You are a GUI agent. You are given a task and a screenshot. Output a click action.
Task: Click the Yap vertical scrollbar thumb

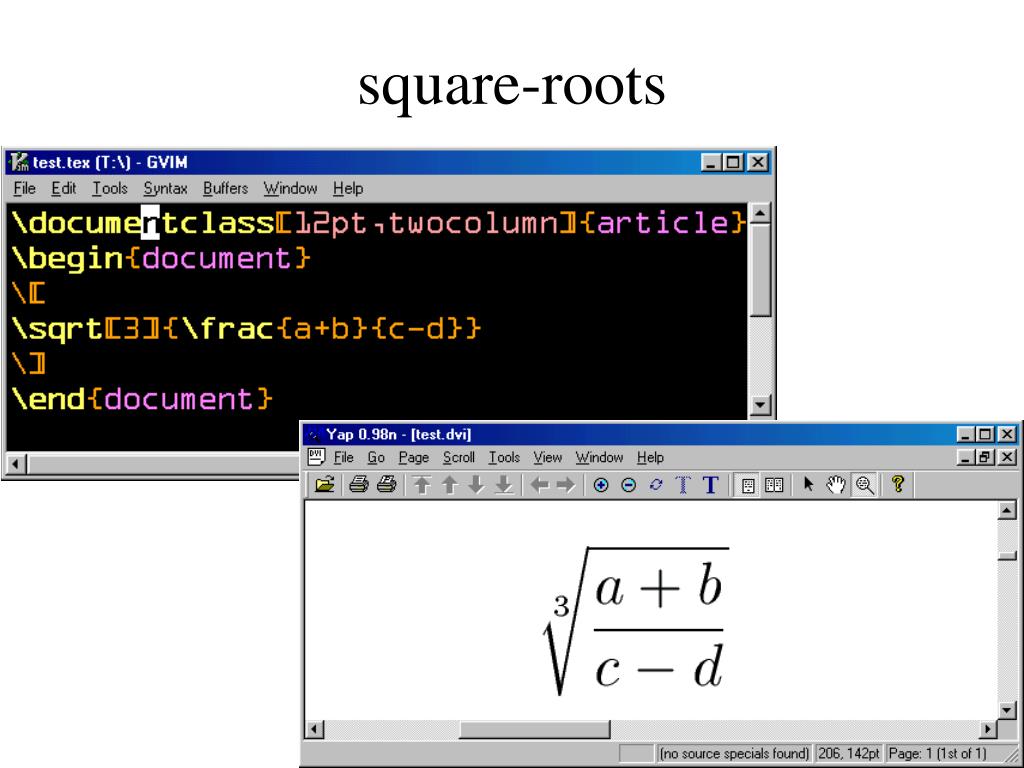1008,556
